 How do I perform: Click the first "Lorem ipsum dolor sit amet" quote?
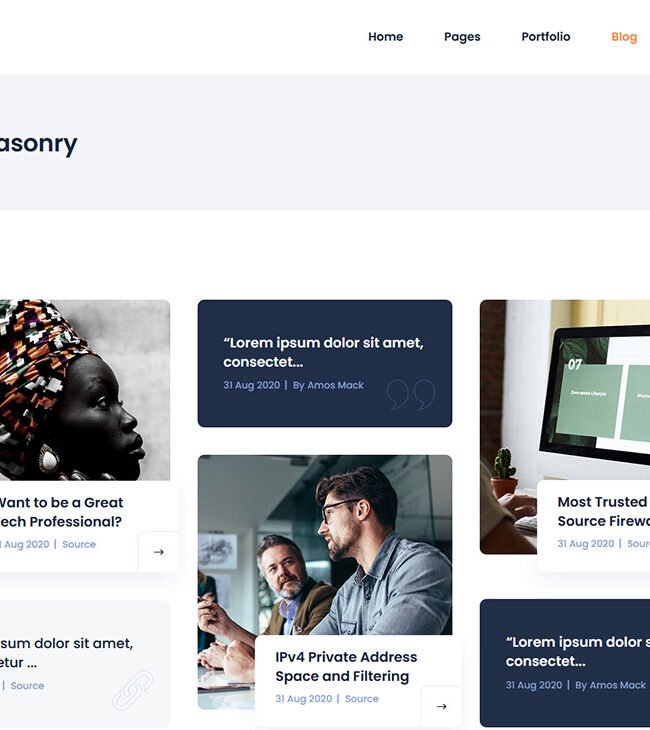323,352
